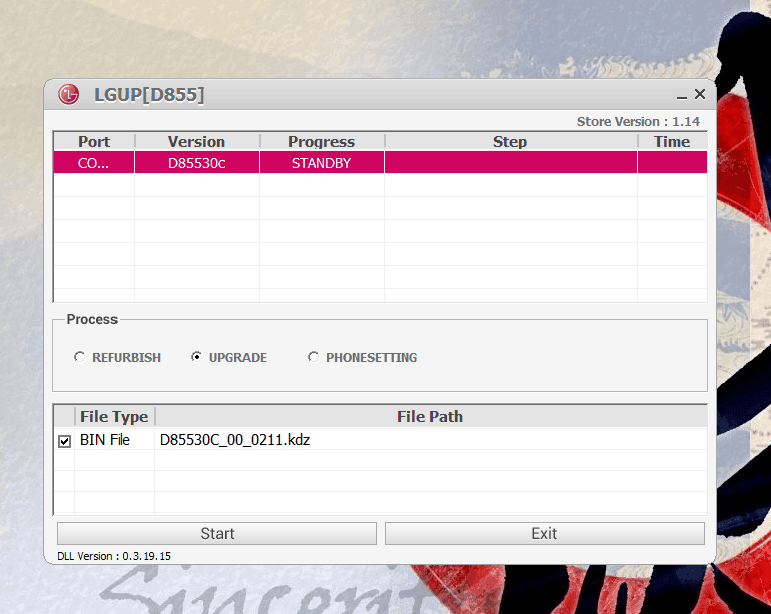This screenshot has width=771, height=614.
Task: Click the LG logo icon in title bar
Action: [68, 95]
